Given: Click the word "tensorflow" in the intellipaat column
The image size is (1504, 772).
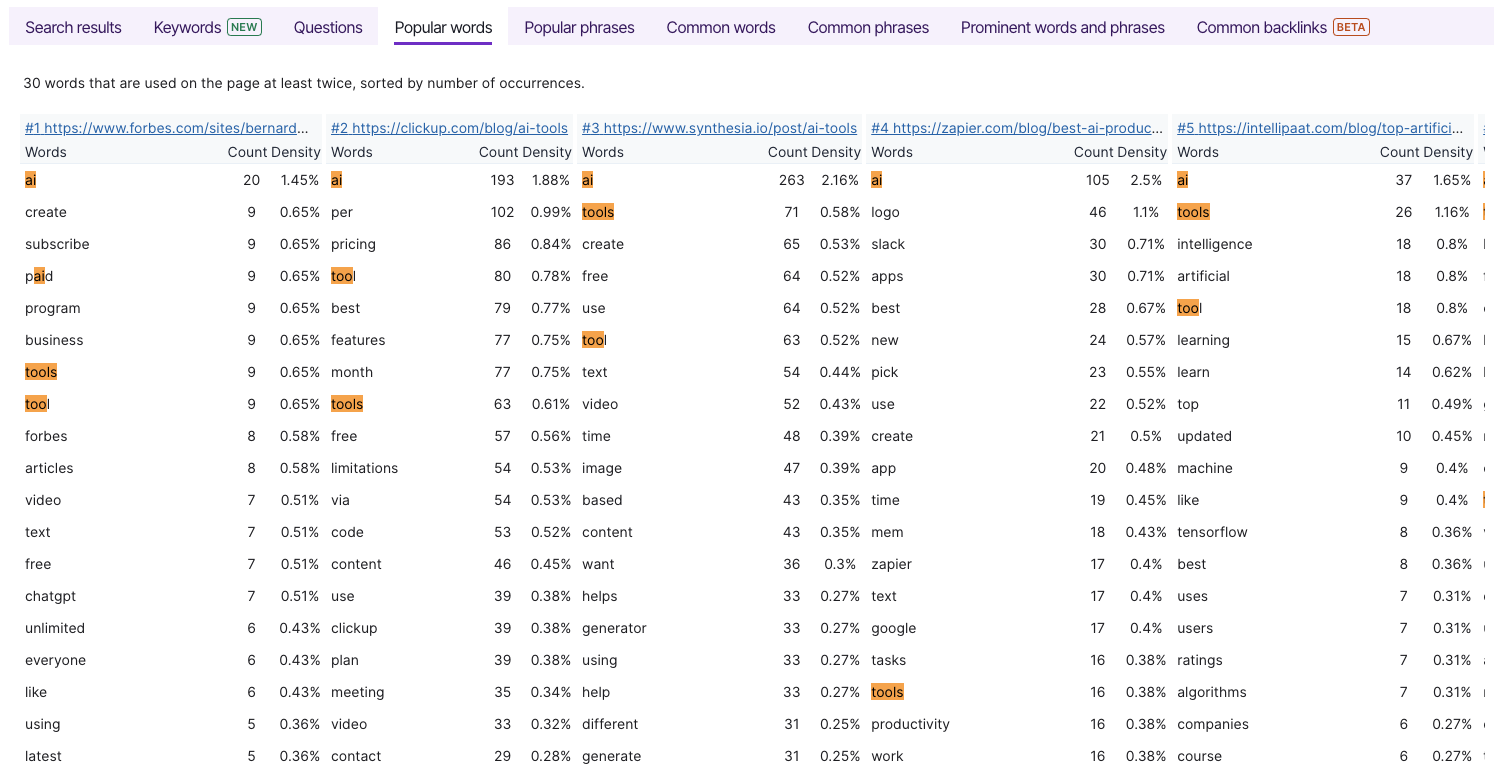Looking at the screenshot, I should [1212, 532].
